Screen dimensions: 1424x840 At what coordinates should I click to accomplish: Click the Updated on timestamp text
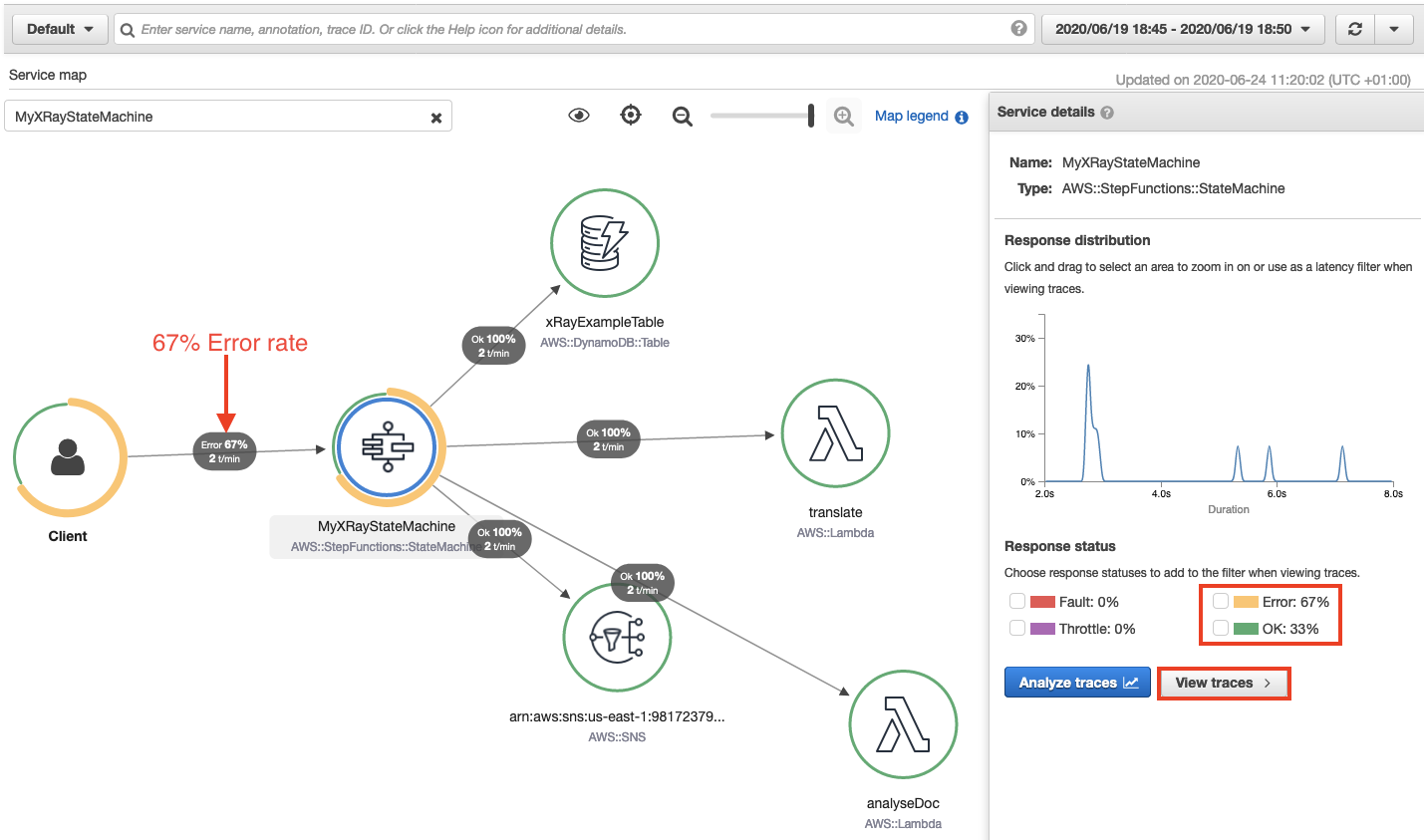click(1263, 80)
